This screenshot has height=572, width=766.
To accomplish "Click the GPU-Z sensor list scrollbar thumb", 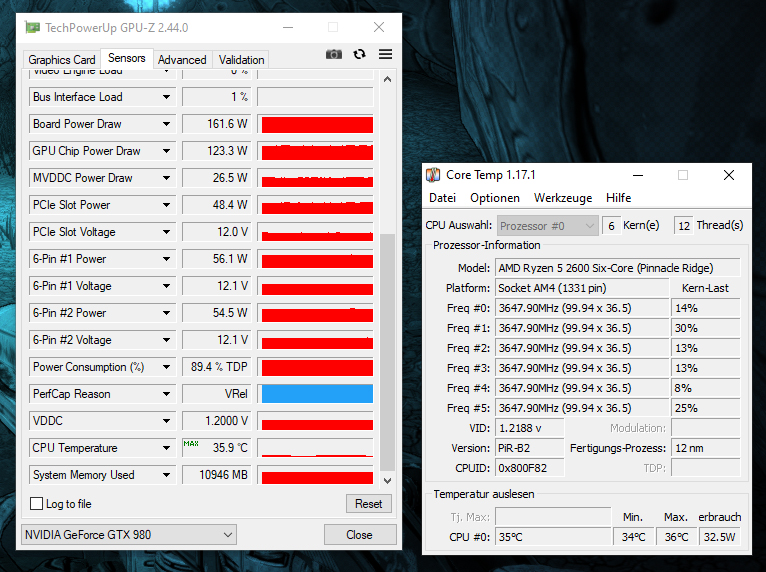I will point(387,353).
